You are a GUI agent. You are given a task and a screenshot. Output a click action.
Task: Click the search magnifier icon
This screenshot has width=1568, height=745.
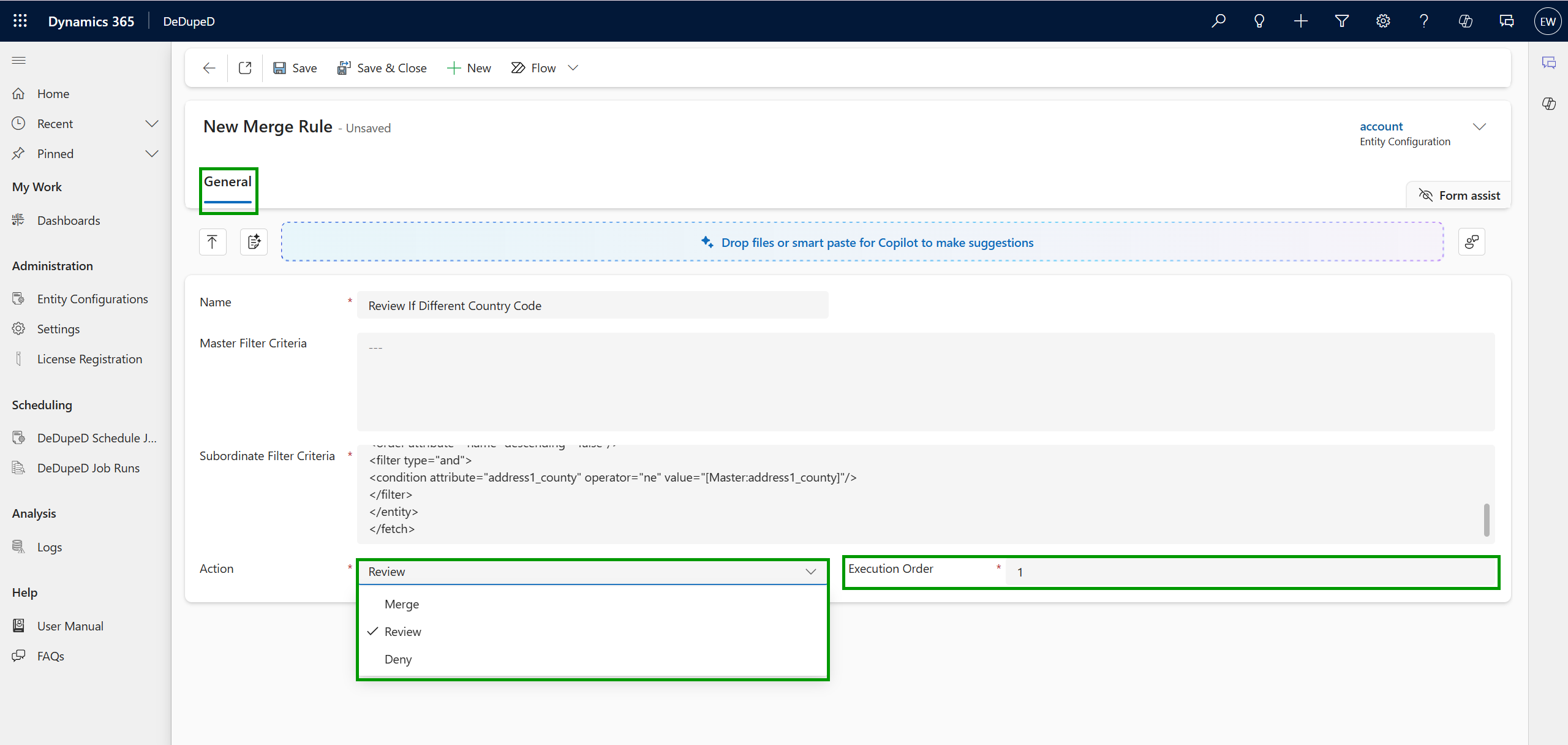coord(1218,21)
